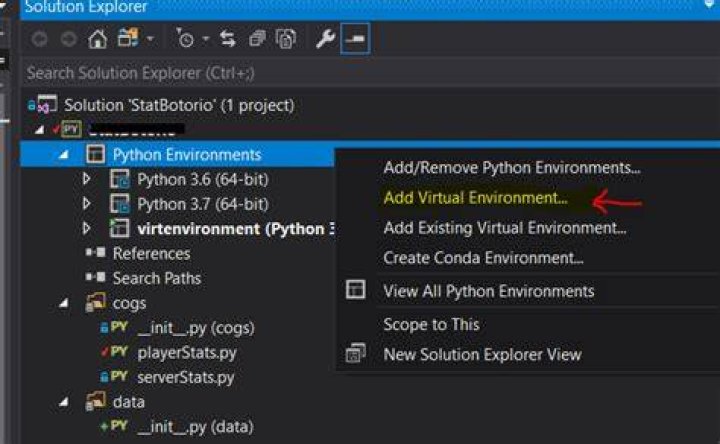Open Properties with the wrench icon
Image resolution: width=720 pixels, height=444 pixels.
pos(325,39)
